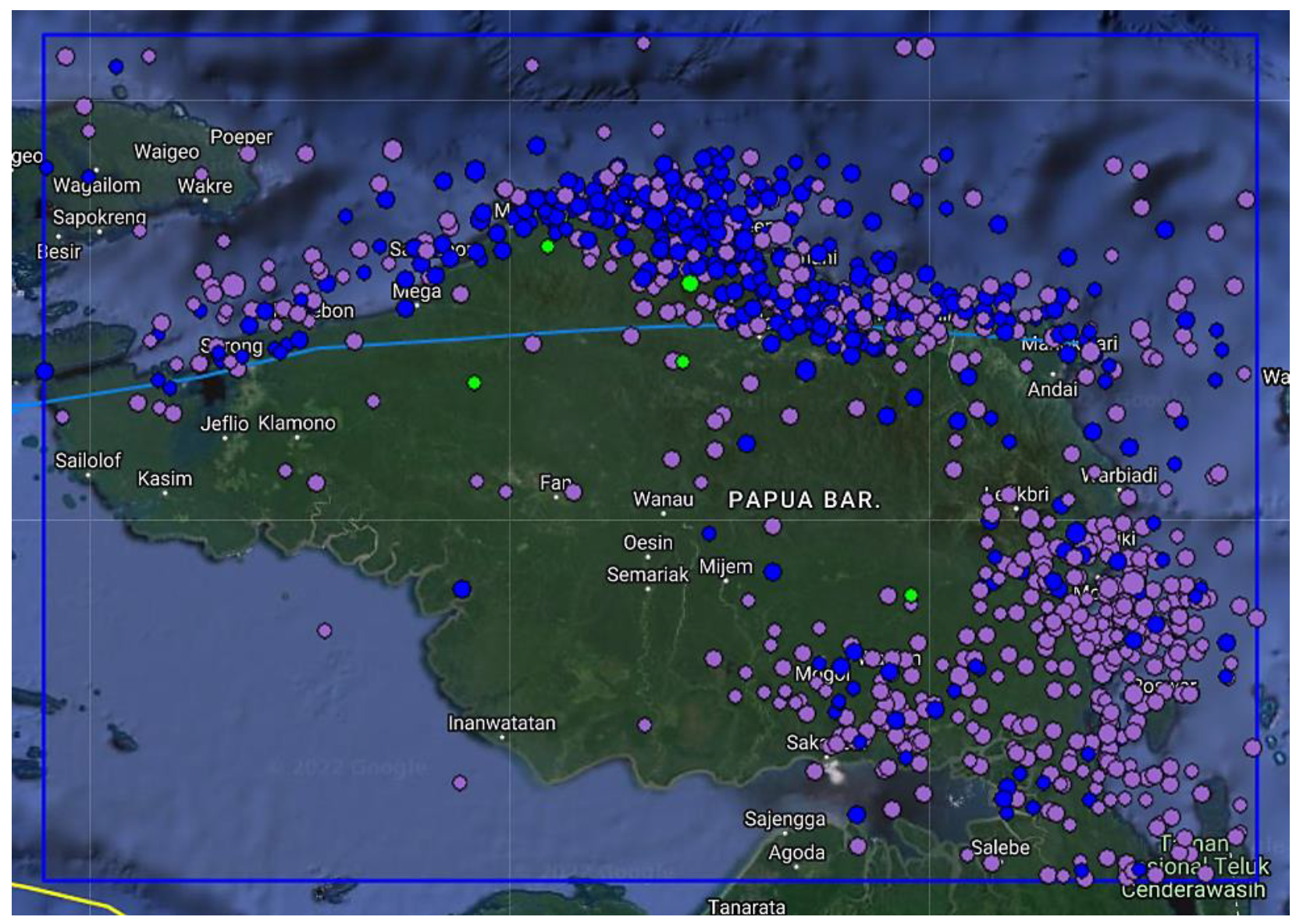This screenshot has height=924, width=1296.
Task: Select the Sailolof town label
Action: [87, 460]
